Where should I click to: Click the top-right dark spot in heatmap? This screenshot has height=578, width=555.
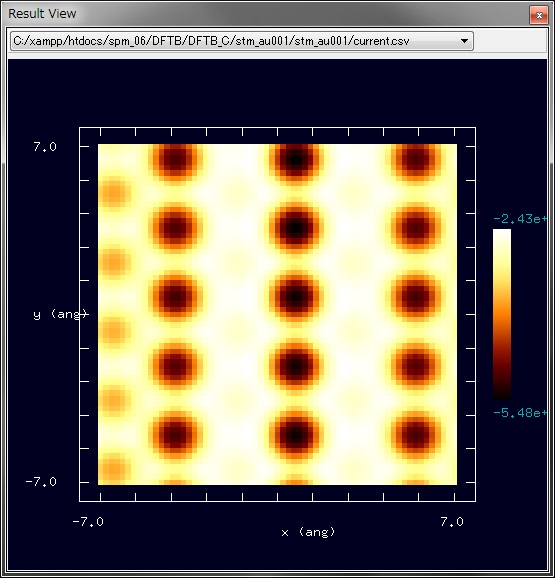tap(416, 159)
